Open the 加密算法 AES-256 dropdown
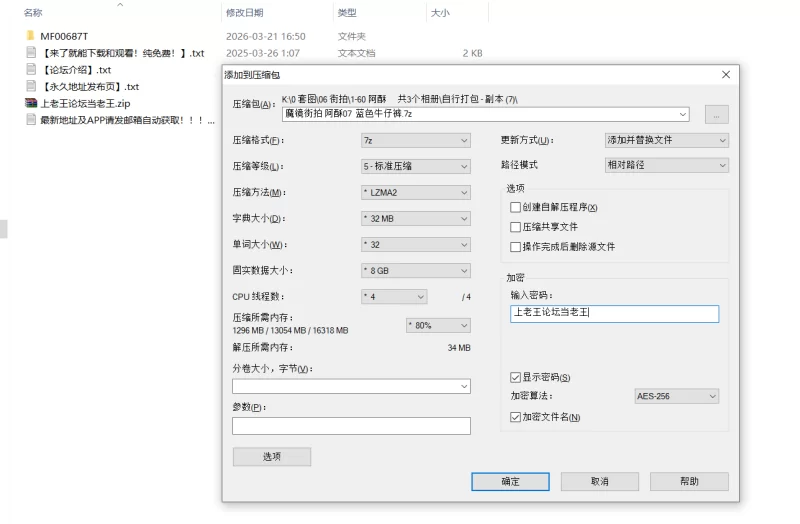This screenshot has height=524, width=800. pos(677,396)
